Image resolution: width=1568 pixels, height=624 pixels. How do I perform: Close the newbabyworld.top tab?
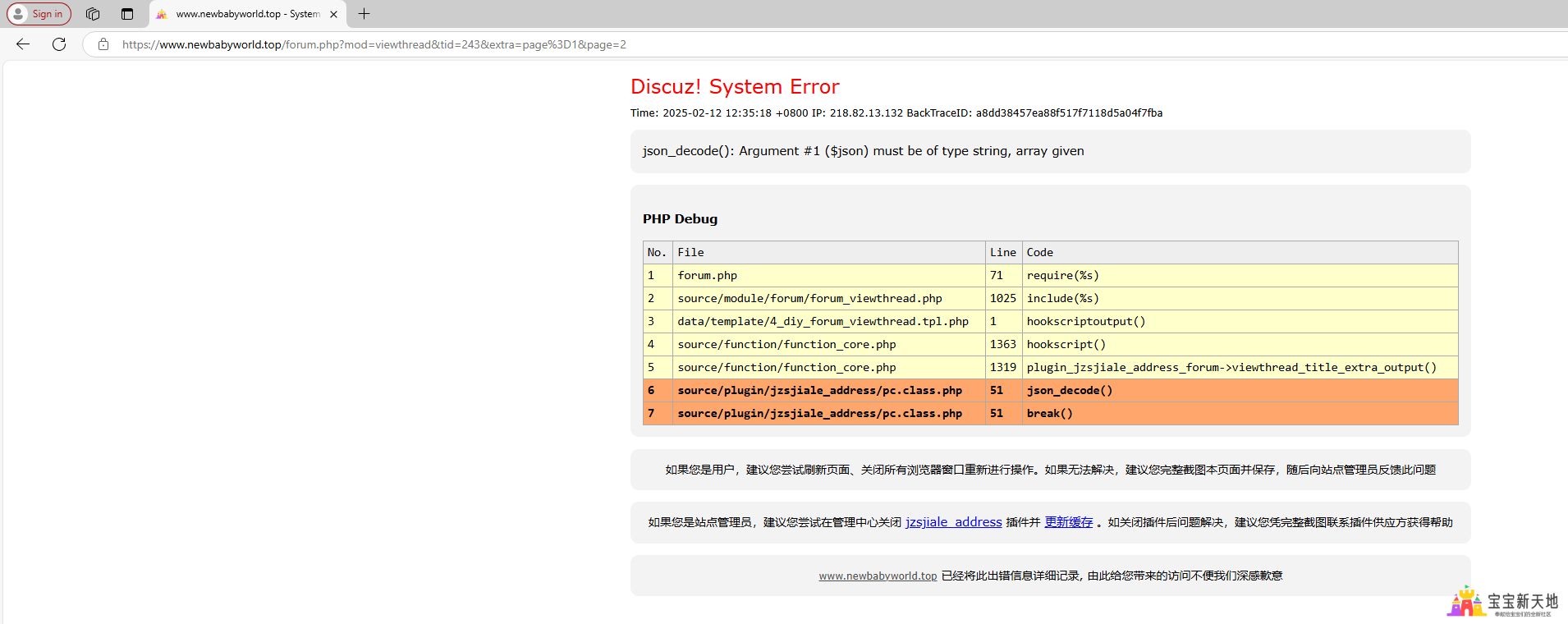point(334,14)
